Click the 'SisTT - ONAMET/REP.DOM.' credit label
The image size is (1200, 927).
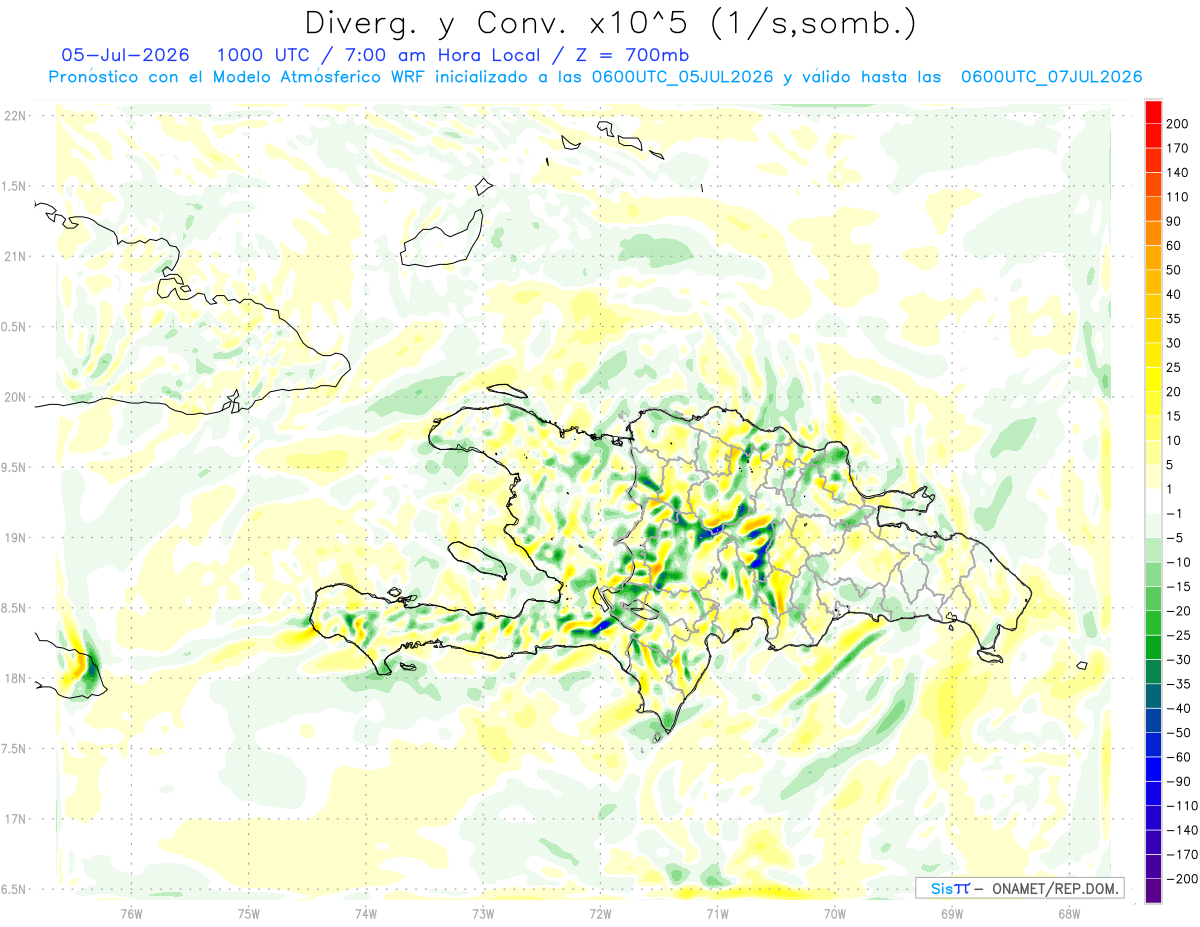[x=1020, y=888]
